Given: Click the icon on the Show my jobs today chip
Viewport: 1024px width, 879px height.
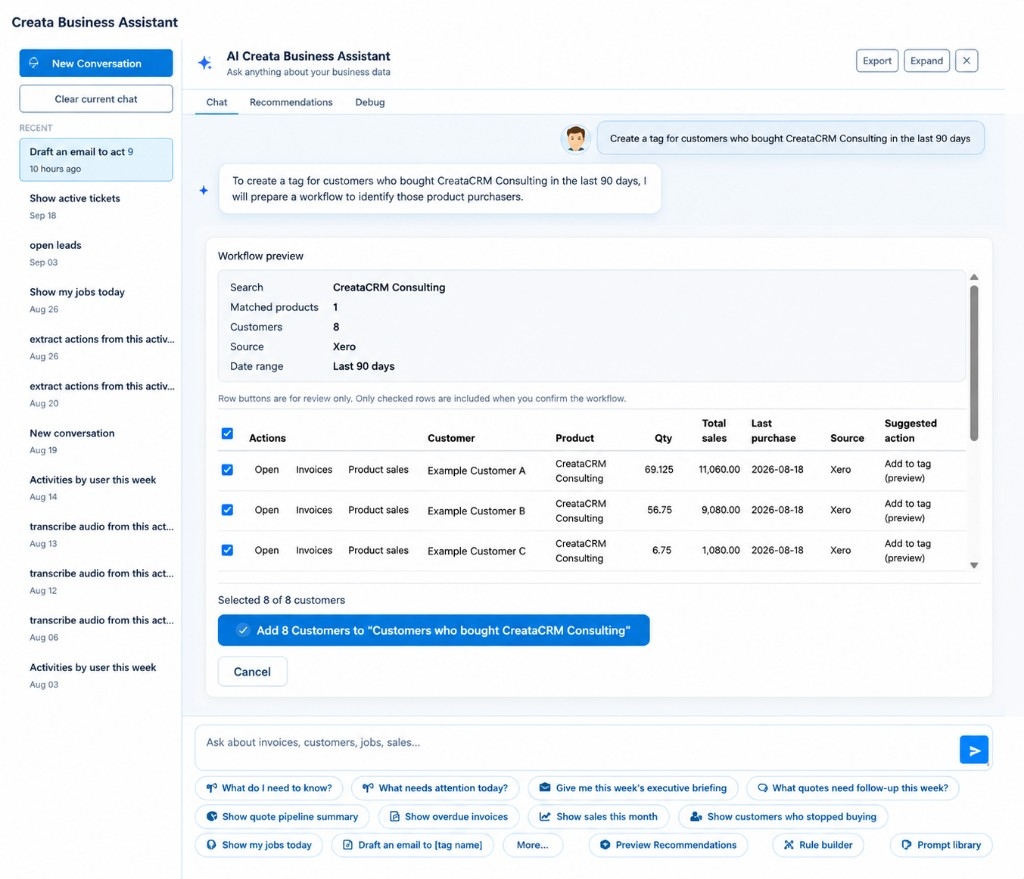Looking at the screenshot, I should [212, 844].
